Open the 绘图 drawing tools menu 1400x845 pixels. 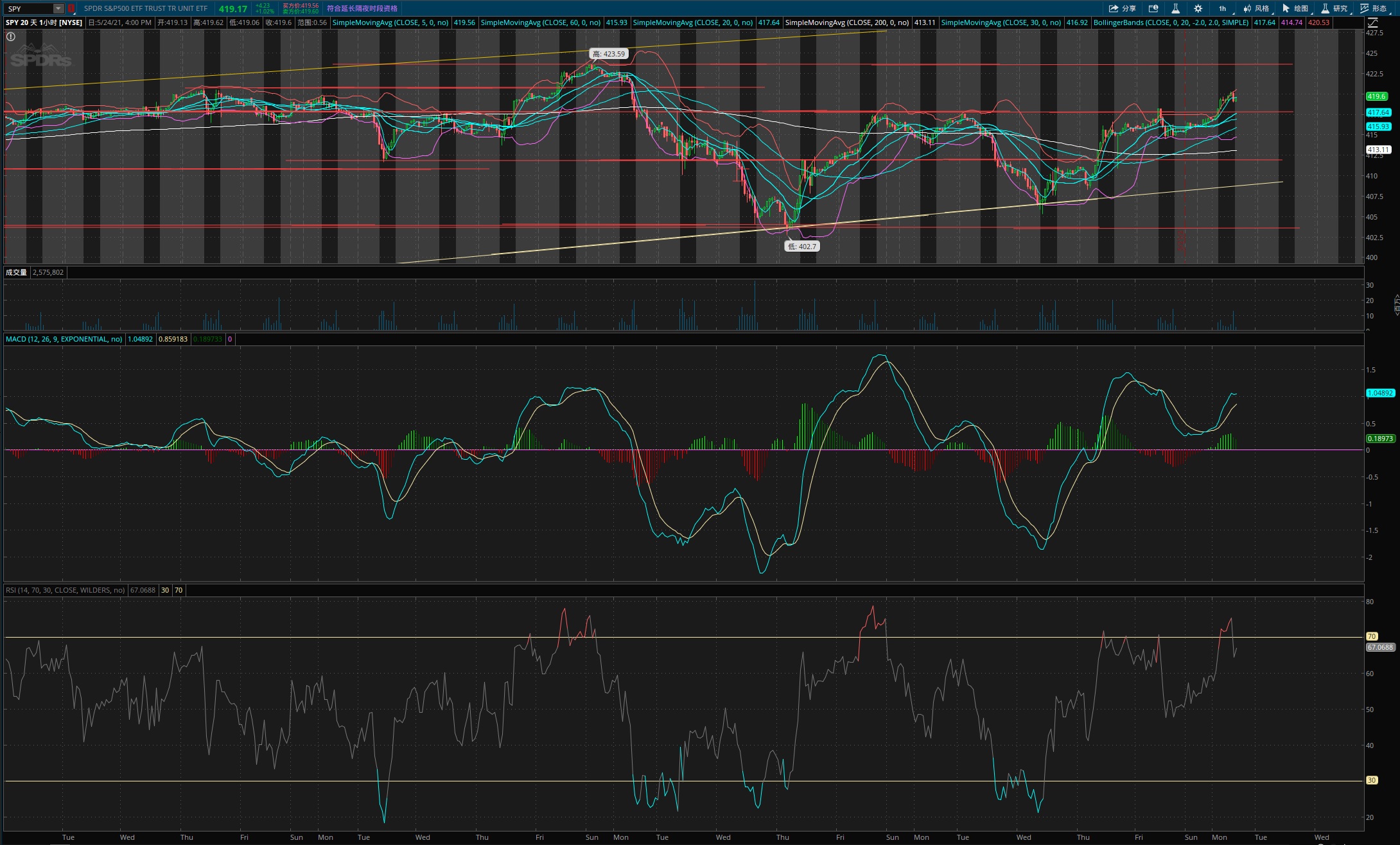pos(1295,8)
